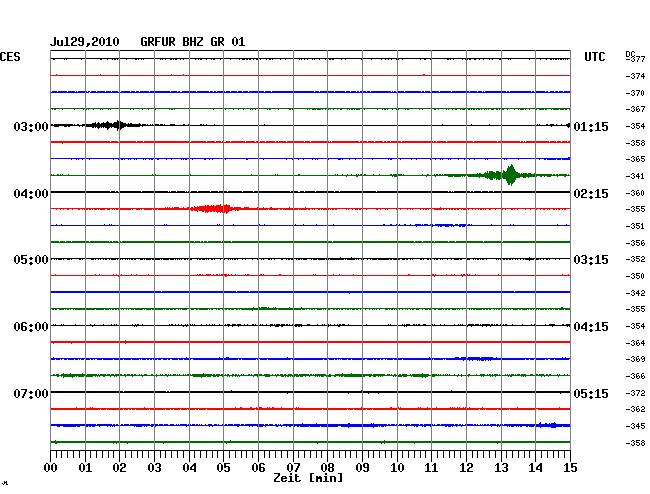Click the DC offset value -364

tap(635, 343)
